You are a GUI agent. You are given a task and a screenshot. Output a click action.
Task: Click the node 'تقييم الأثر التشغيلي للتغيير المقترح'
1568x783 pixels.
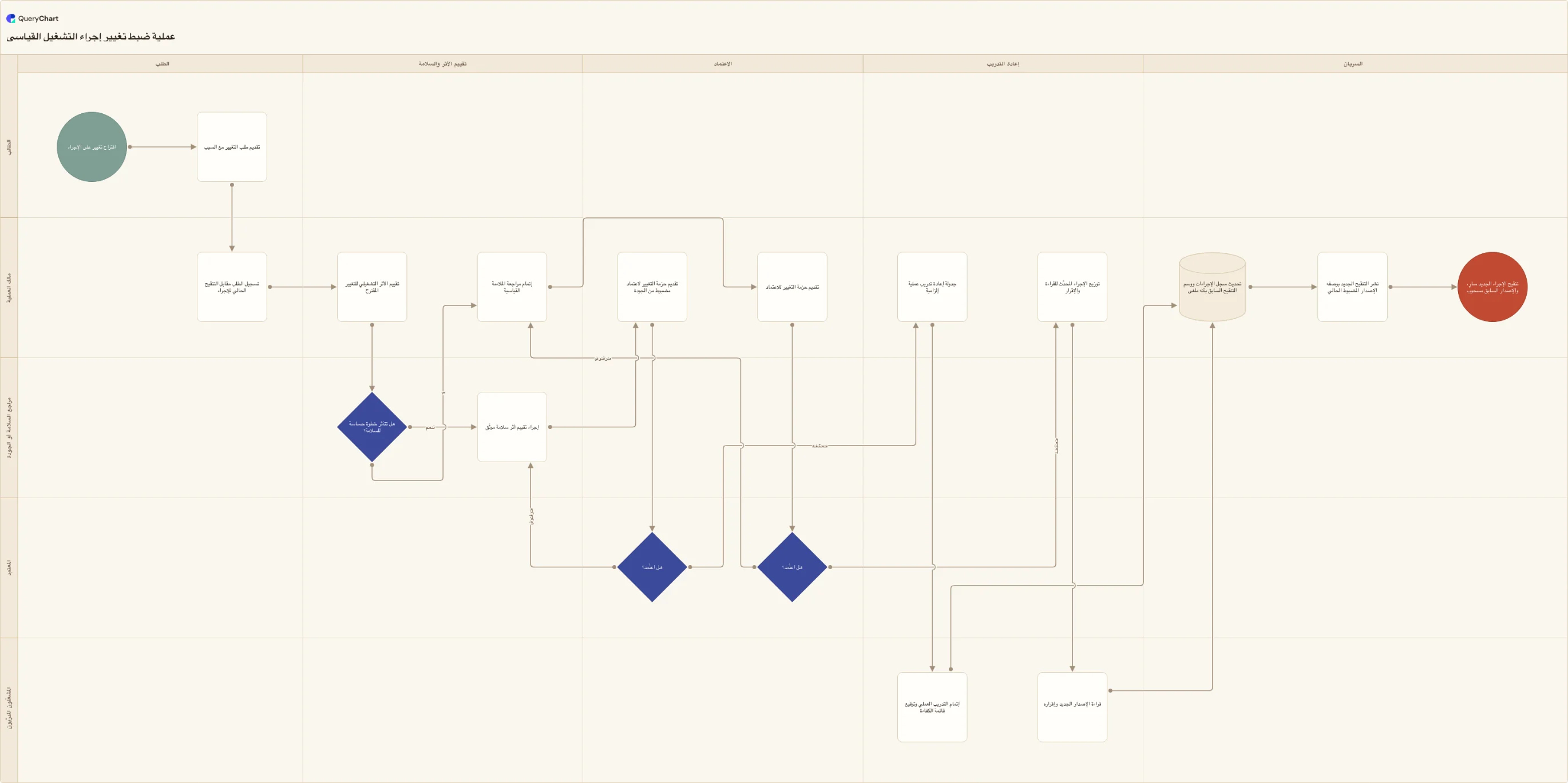[372, 287]
